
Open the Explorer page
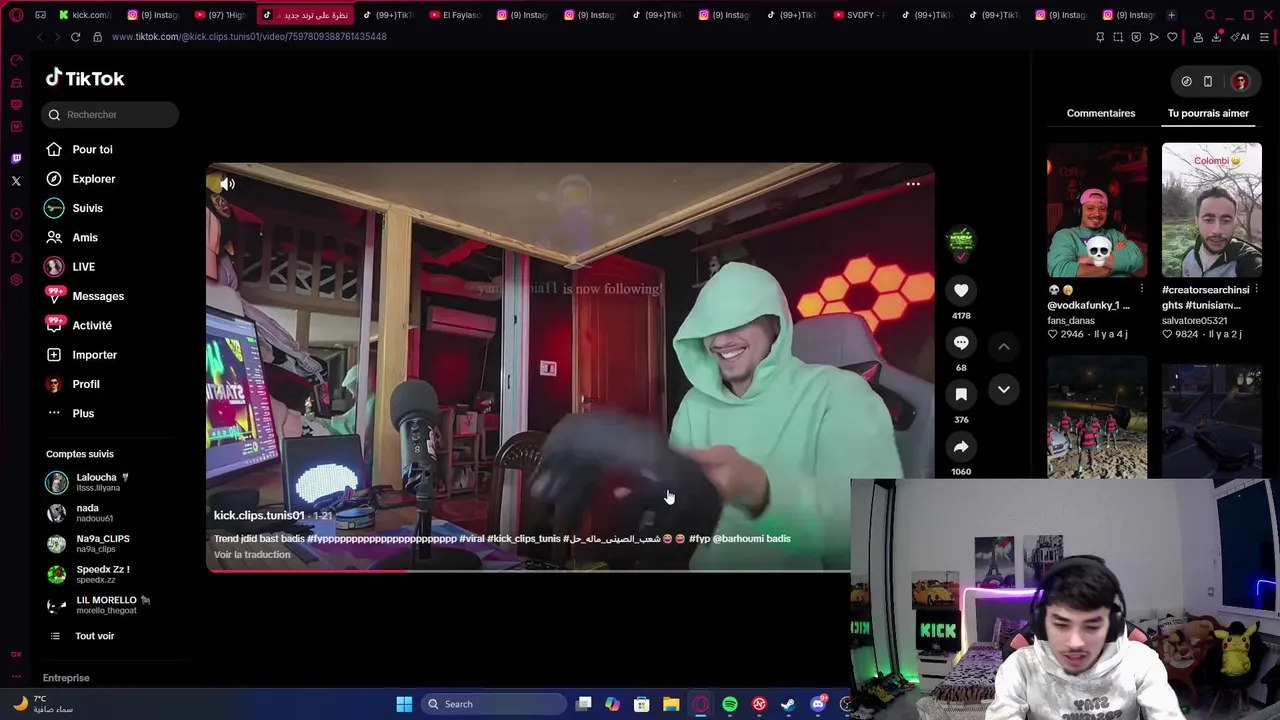80,179
